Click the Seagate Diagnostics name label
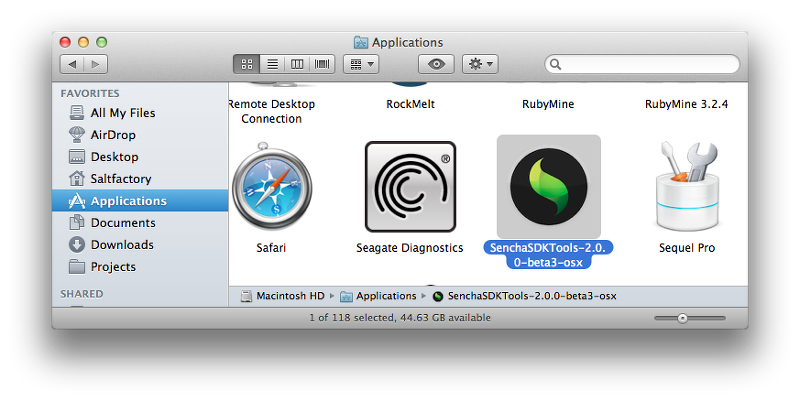This screenshot has height=401, width=800. coord(410,248)
